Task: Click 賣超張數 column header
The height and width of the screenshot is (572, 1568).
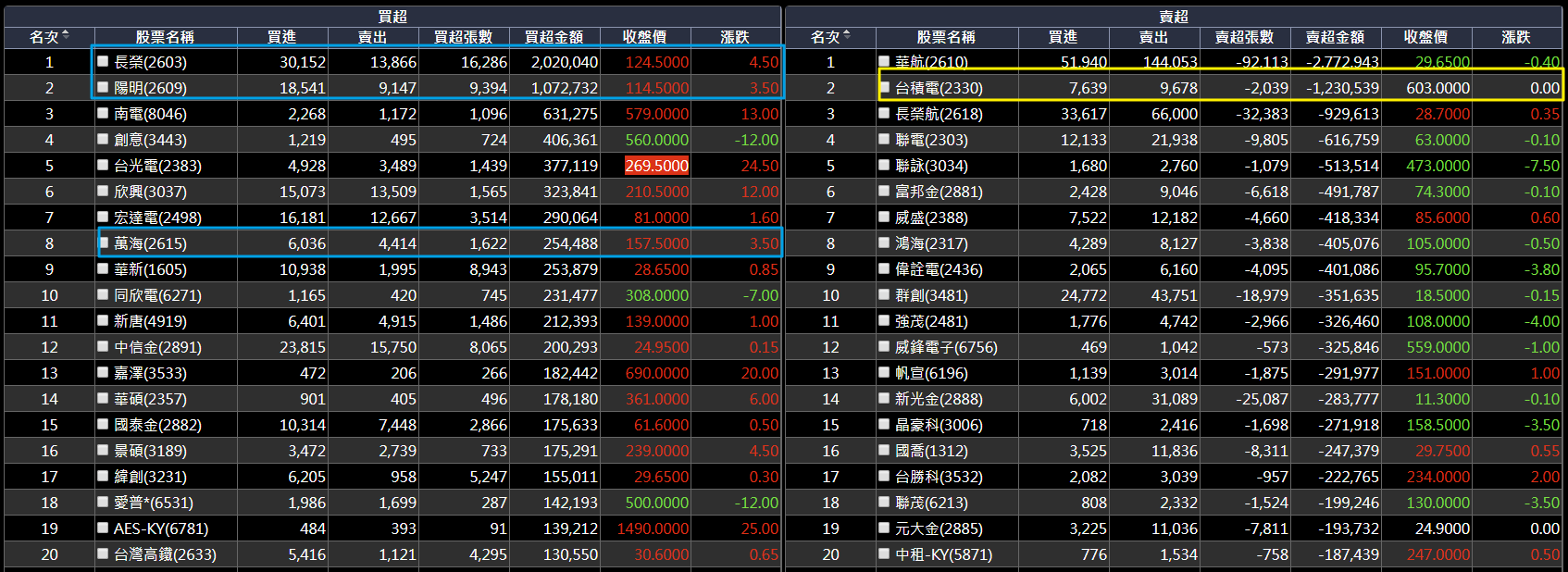Action: point(1244,37)
